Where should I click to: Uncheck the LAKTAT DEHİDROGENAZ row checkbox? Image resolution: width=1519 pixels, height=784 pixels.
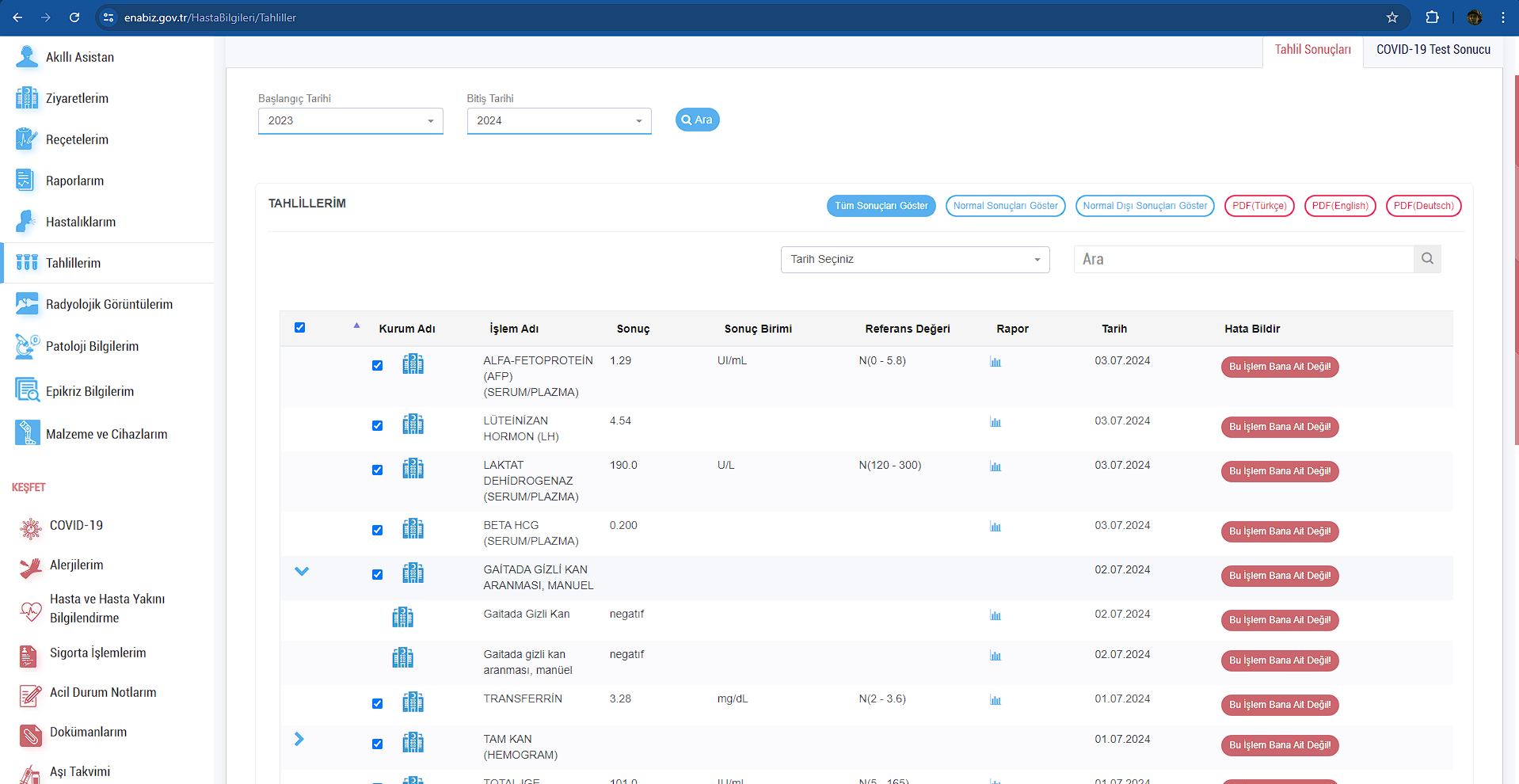[x=377, y=470]
